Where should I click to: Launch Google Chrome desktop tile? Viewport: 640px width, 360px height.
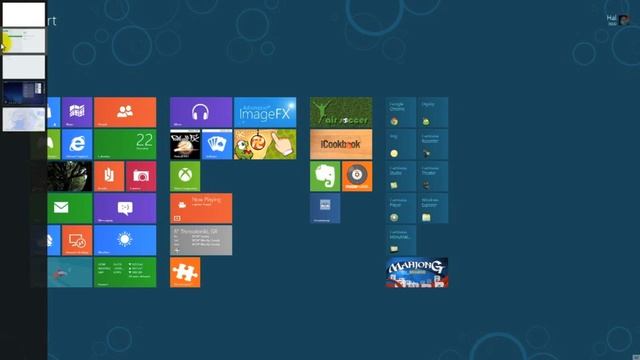401,112
